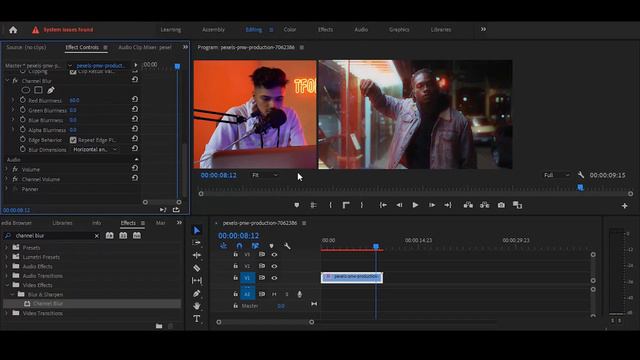The width and height of the screenshot is (640, 360).
Task: Play the program monitor video
Action: (x=415, y=205)
